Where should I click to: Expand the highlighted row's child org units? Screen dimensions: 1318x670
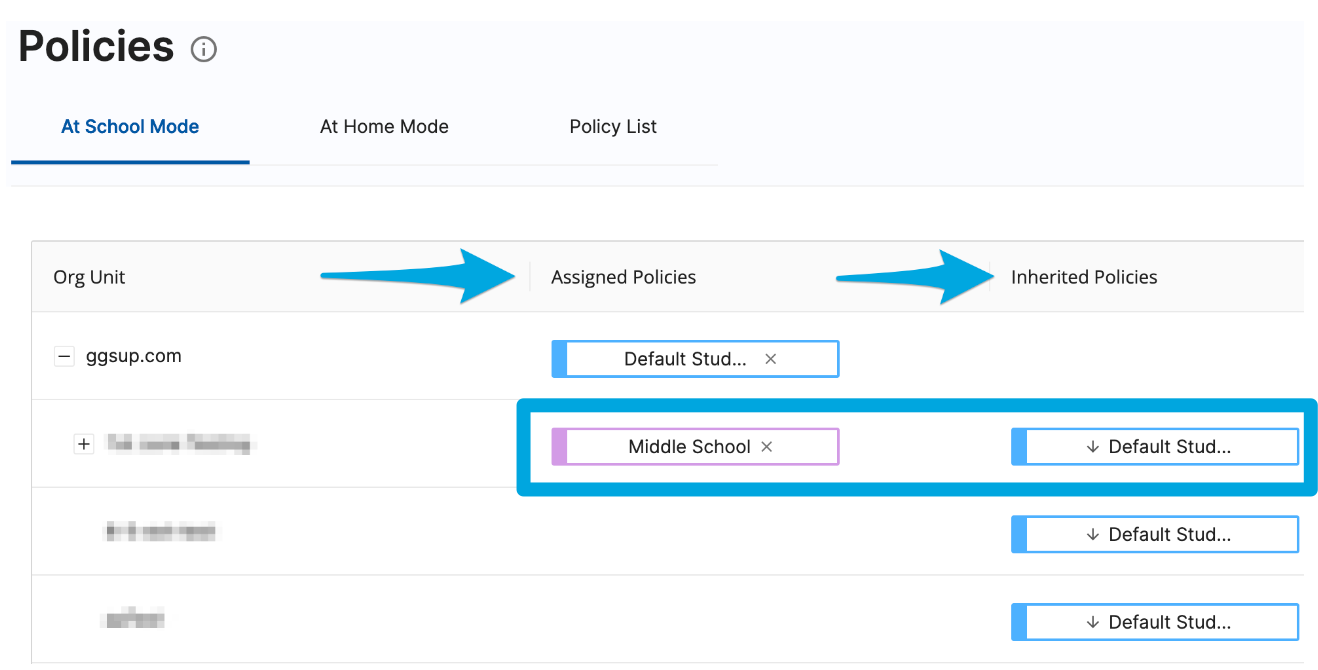coord(84,444)
